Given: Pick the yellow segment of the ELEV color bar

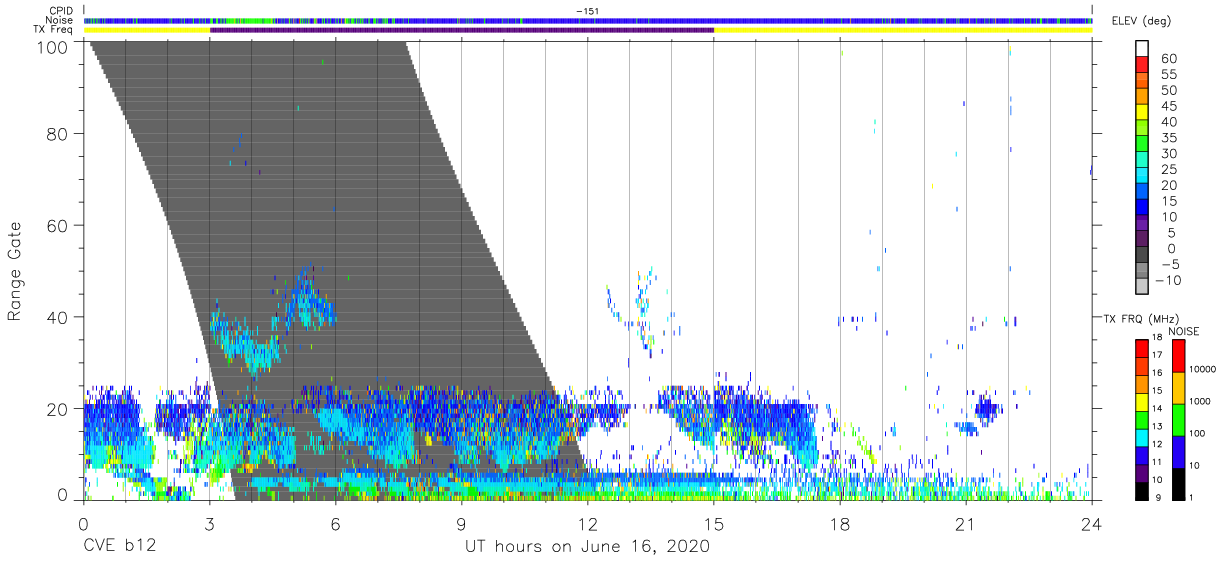Looking at the screenshot, I should 1142,112.
